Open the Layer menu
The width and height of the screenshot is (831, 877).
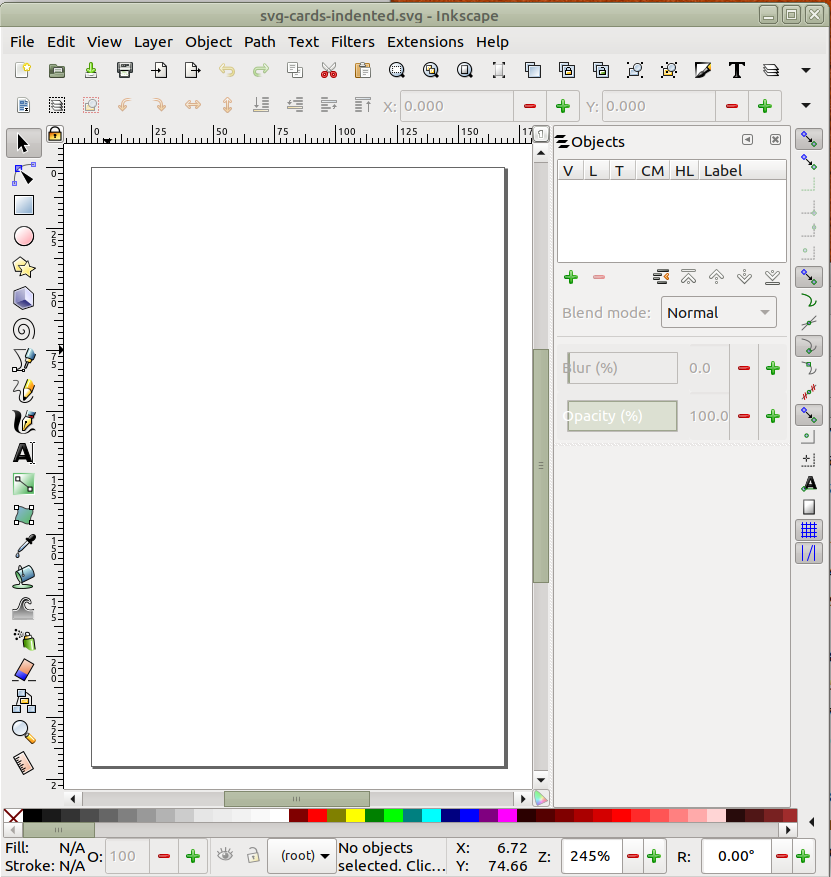point(153,42)
